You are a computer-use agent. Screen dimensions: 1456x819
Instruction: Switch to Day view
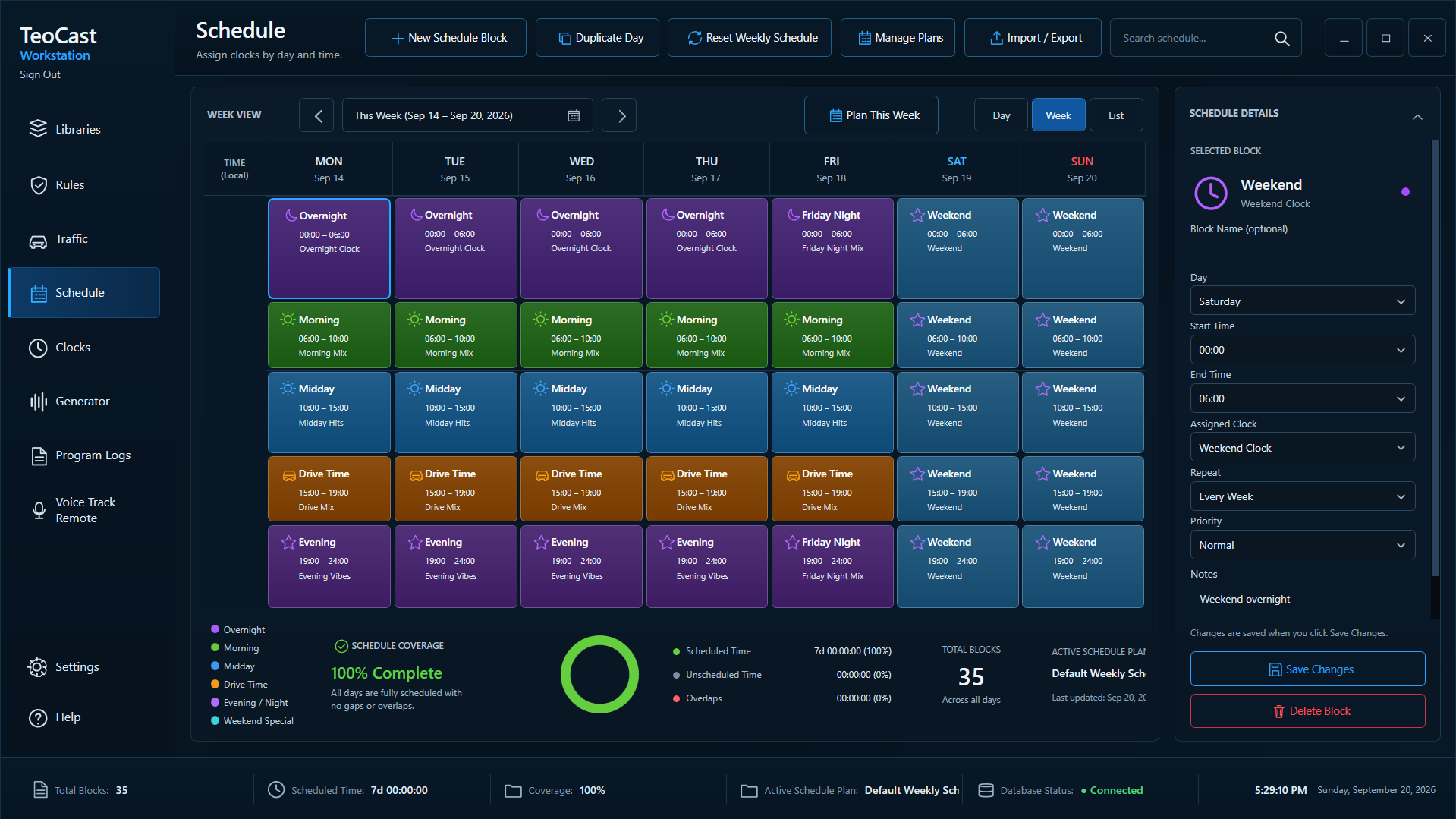[x=1001, y=115]
